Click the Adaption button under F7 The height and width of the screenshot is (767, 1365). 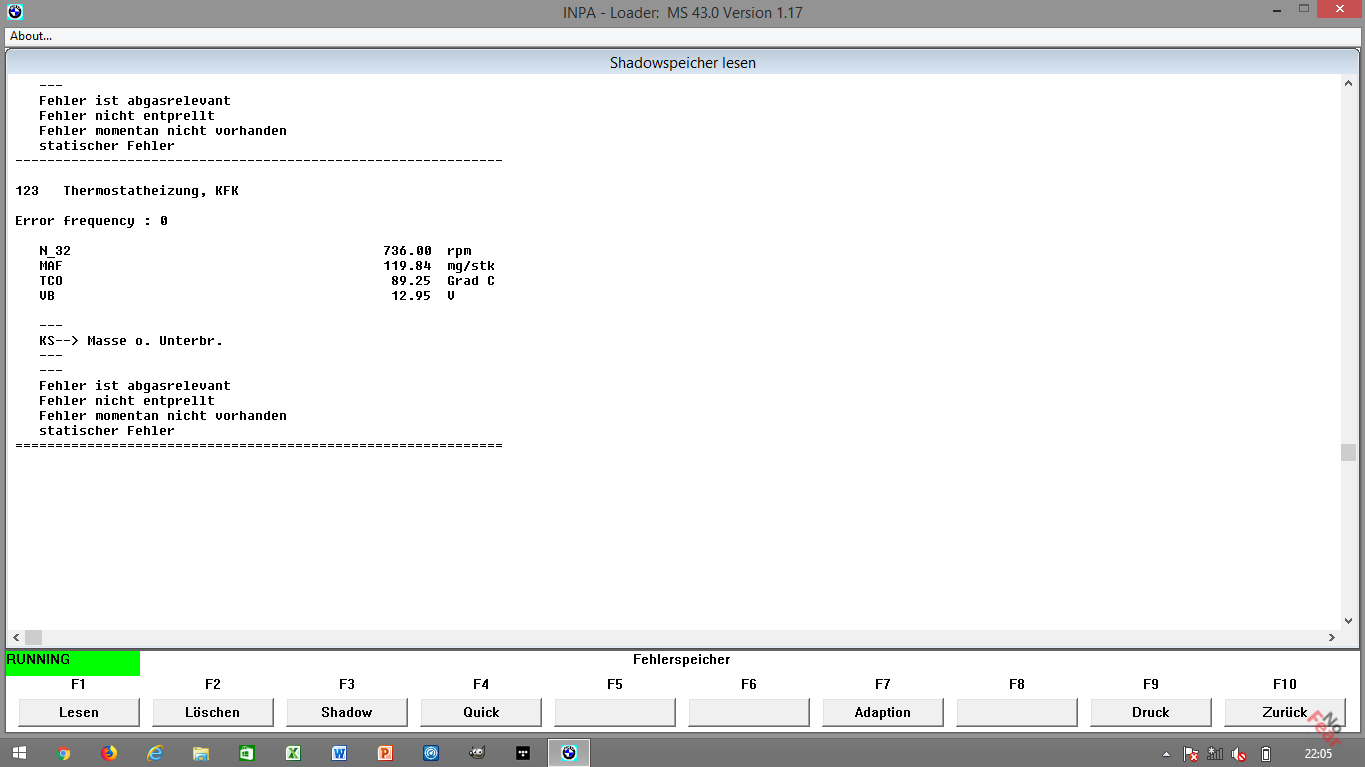coord(883,712)
